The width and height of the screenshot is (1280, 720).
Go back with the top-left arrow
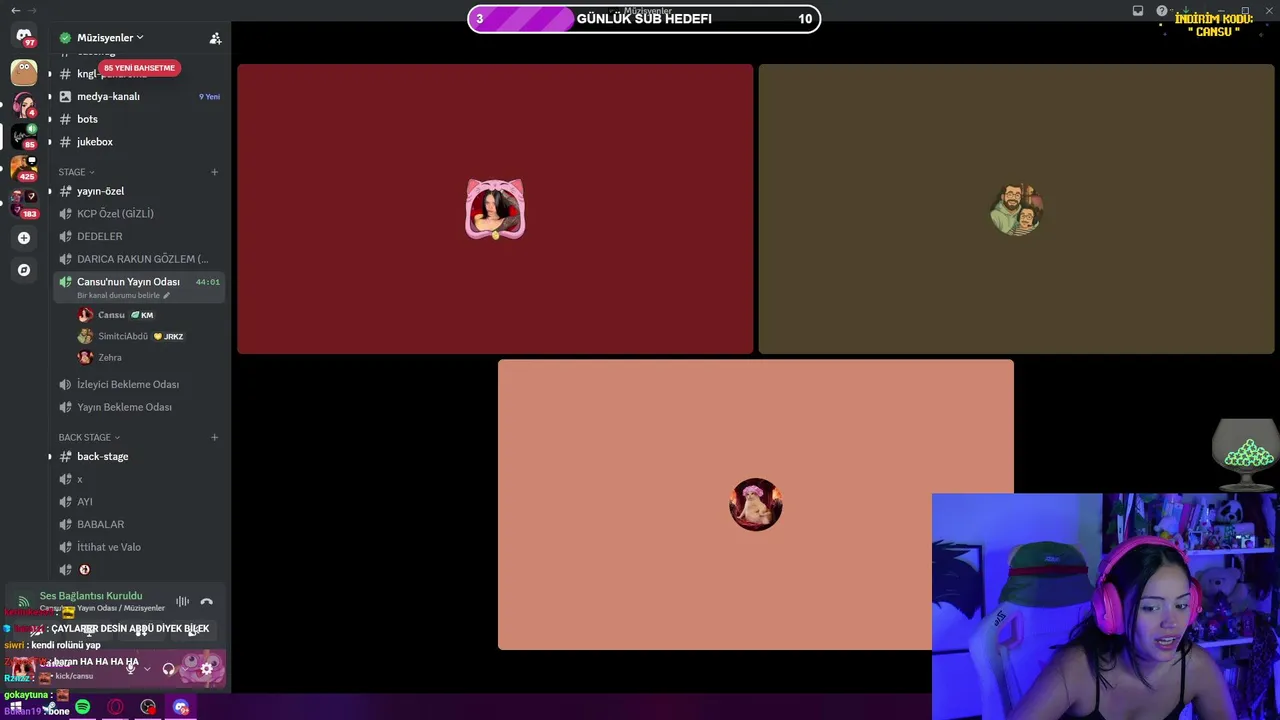click(15, 10)
